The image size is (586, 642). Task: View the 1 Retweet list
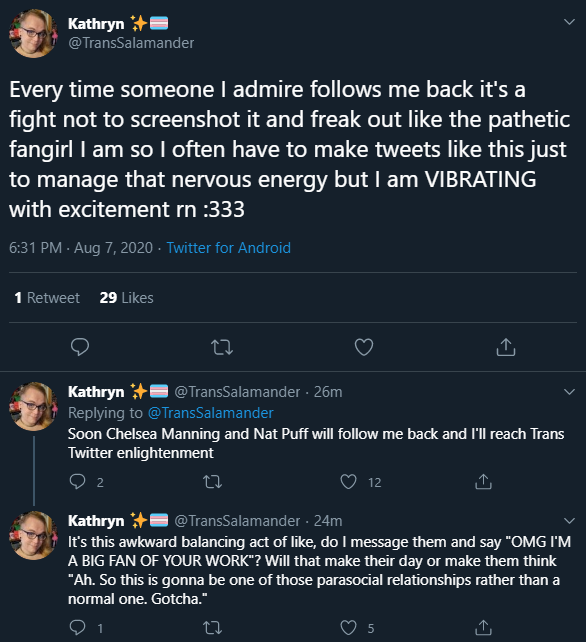(x=47, y=298)
